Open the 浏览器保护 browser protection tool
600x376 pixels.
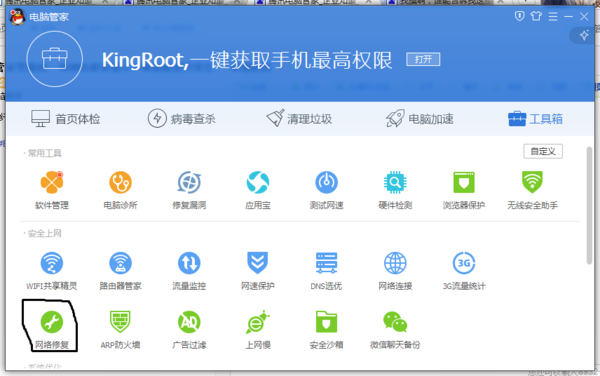coord(464,190)
